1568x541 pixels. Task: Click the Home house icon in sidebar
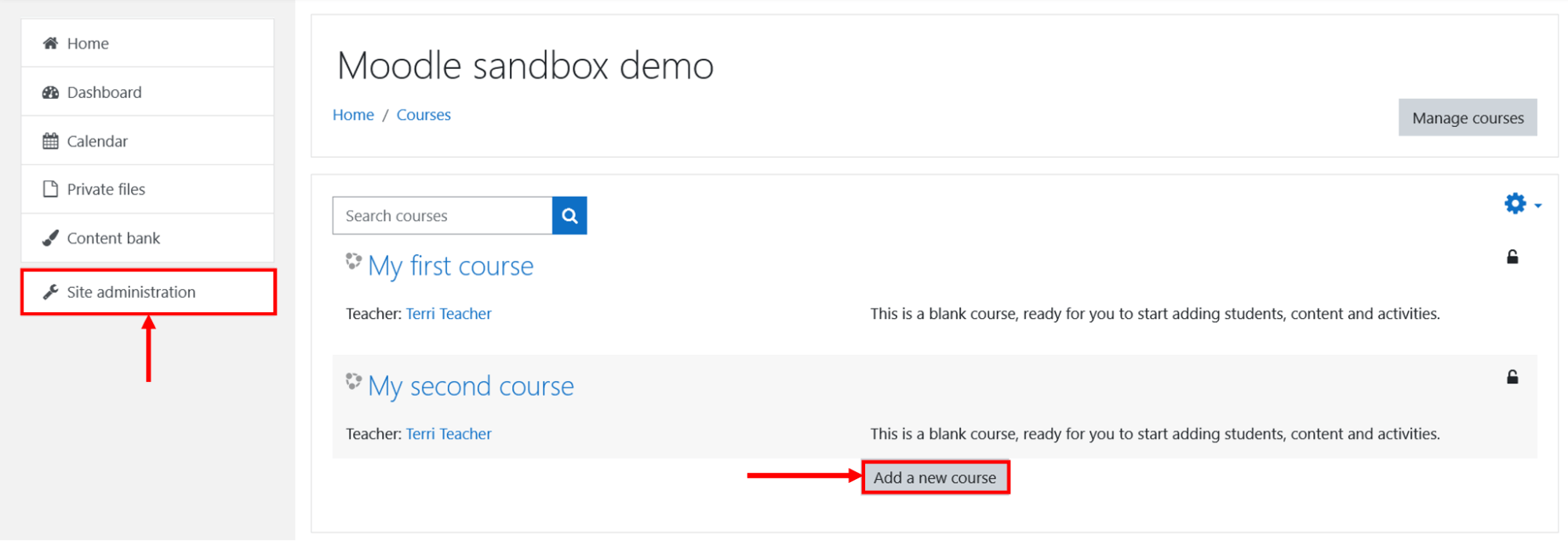(50, 43)
